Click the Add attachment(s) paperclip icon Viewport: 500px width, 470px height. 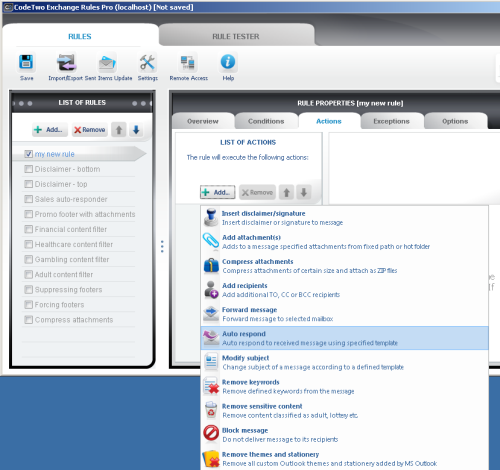tap(211, 242)
